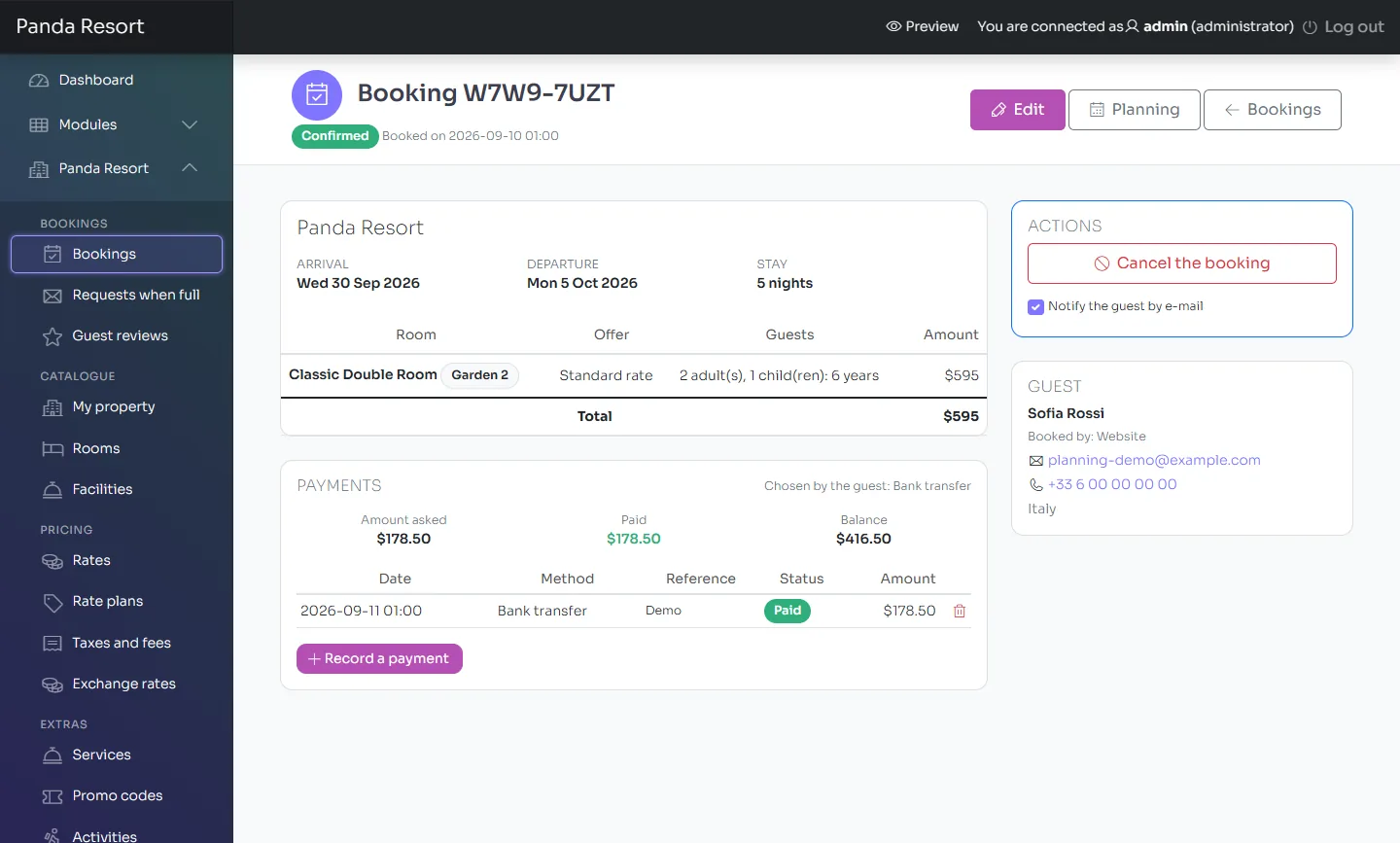Click Record a payment button
This screenshot has width=1400, height=843.
click(x=379, y=658)
